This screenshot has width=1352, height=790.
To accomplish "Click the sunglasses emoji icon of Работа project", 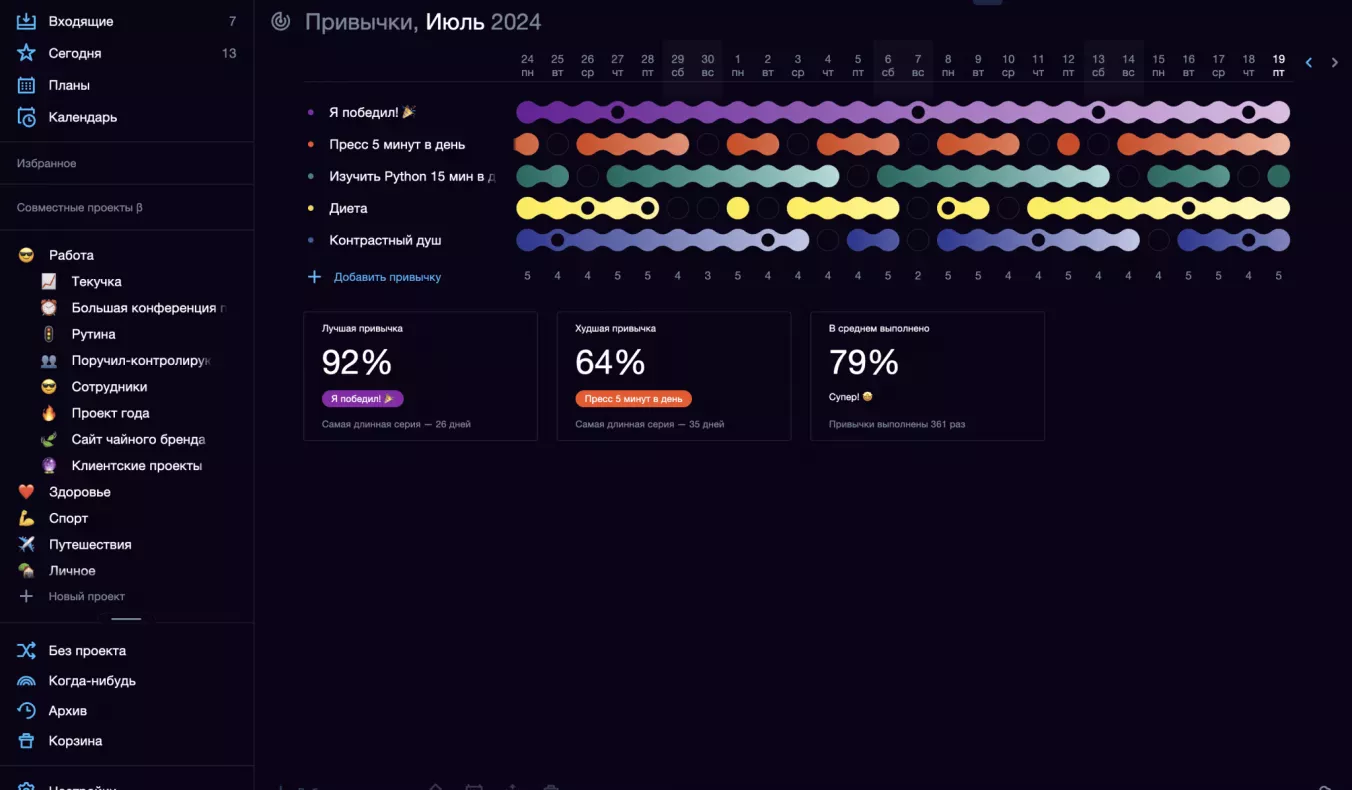I will pos(27,255).
